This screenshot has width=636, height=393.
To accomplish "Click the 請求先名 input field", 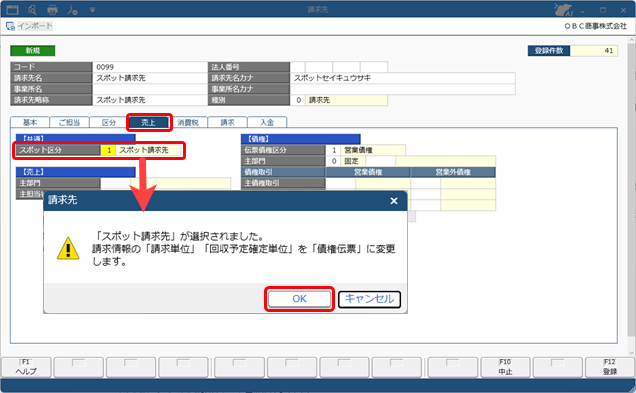I will point(150,78).
